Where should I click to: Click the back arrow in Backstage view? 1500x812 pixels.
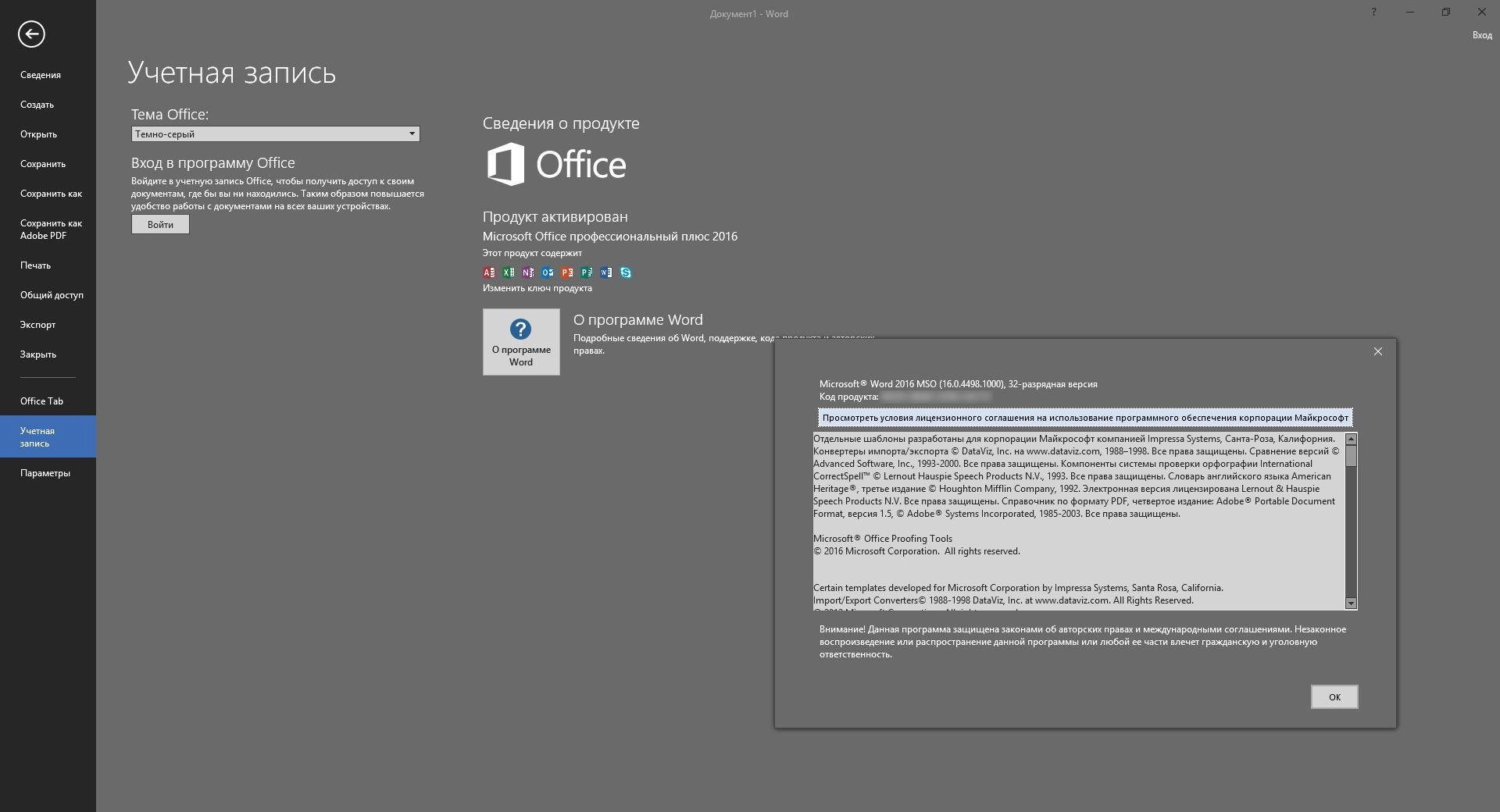tap(31, 34)
